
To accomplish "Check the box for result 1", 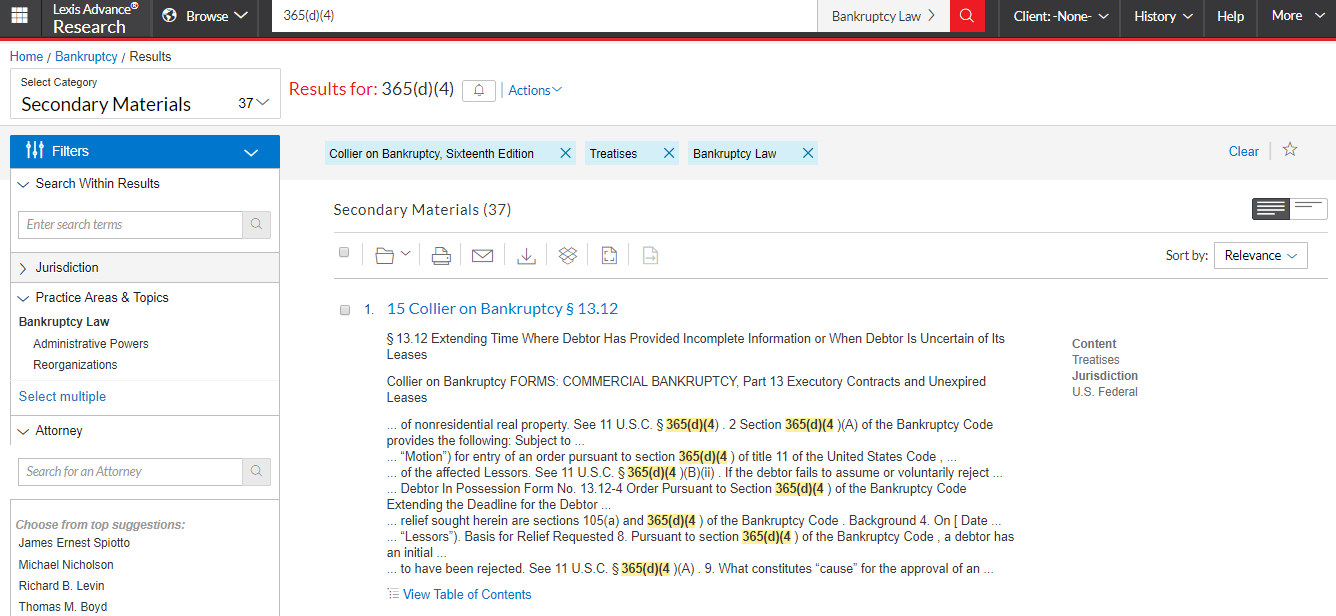I will coord(345,310).
